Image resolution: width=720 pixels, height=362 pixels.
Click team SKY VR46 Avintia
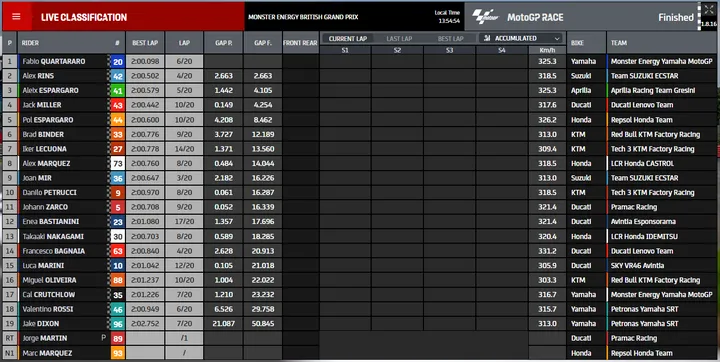[x=637, y=266]
